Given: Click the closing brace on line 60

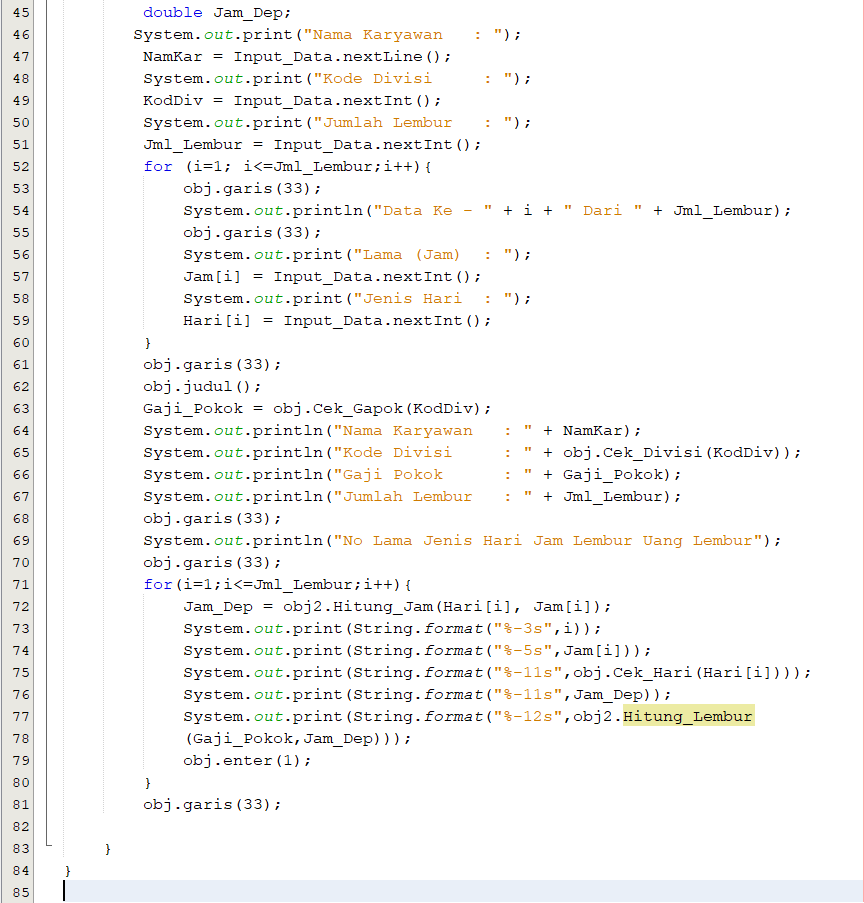Looking at the screenshot, I should [x=148, y=343].
